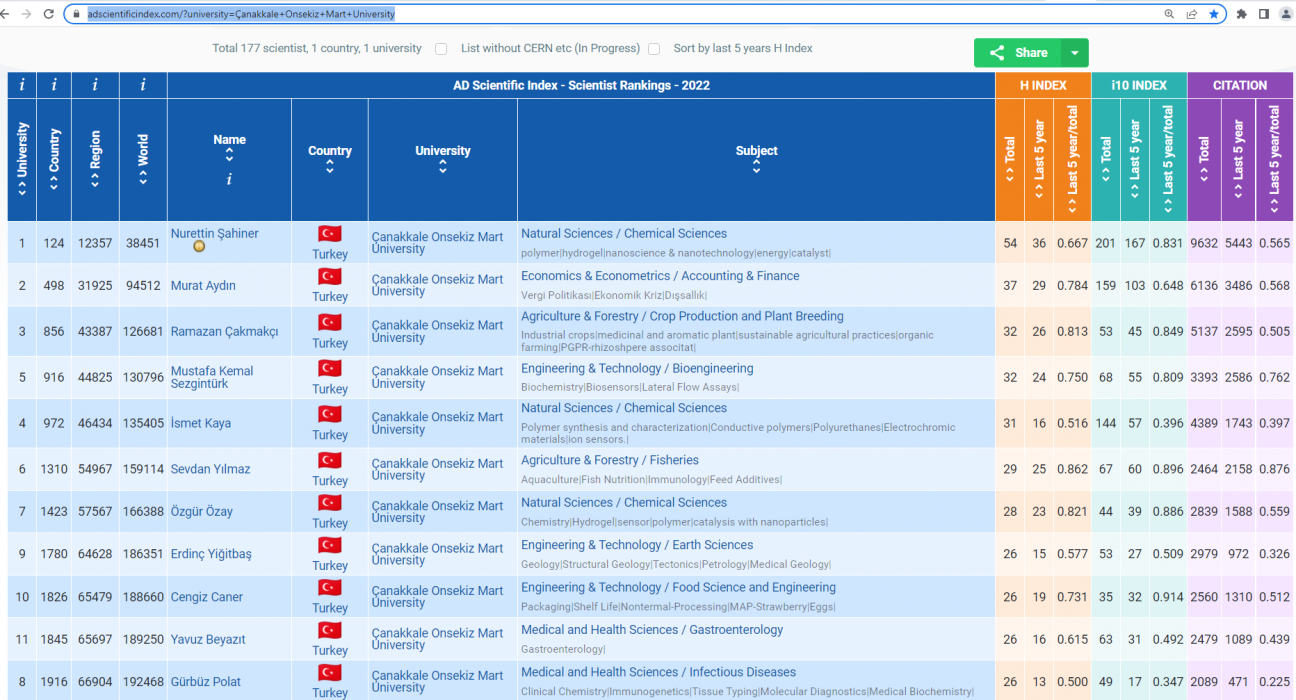The width and height of the screenshot is (1296, 700).
Task: Click the share page icon in address bar
Action: pyautogui.click(x=1191, y=14)
